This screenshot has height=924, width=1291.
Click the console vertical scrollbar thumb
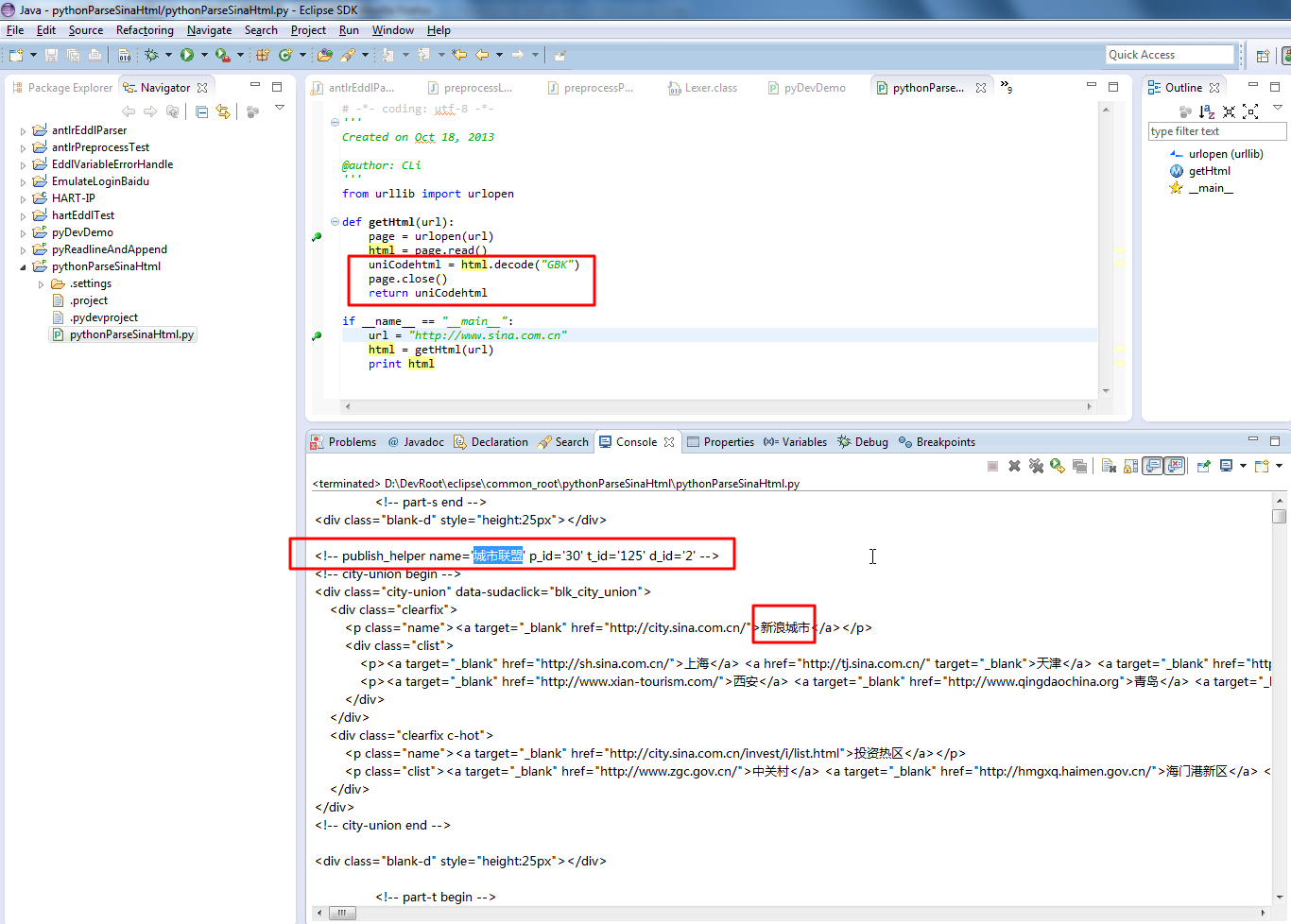coord(1279,516)
